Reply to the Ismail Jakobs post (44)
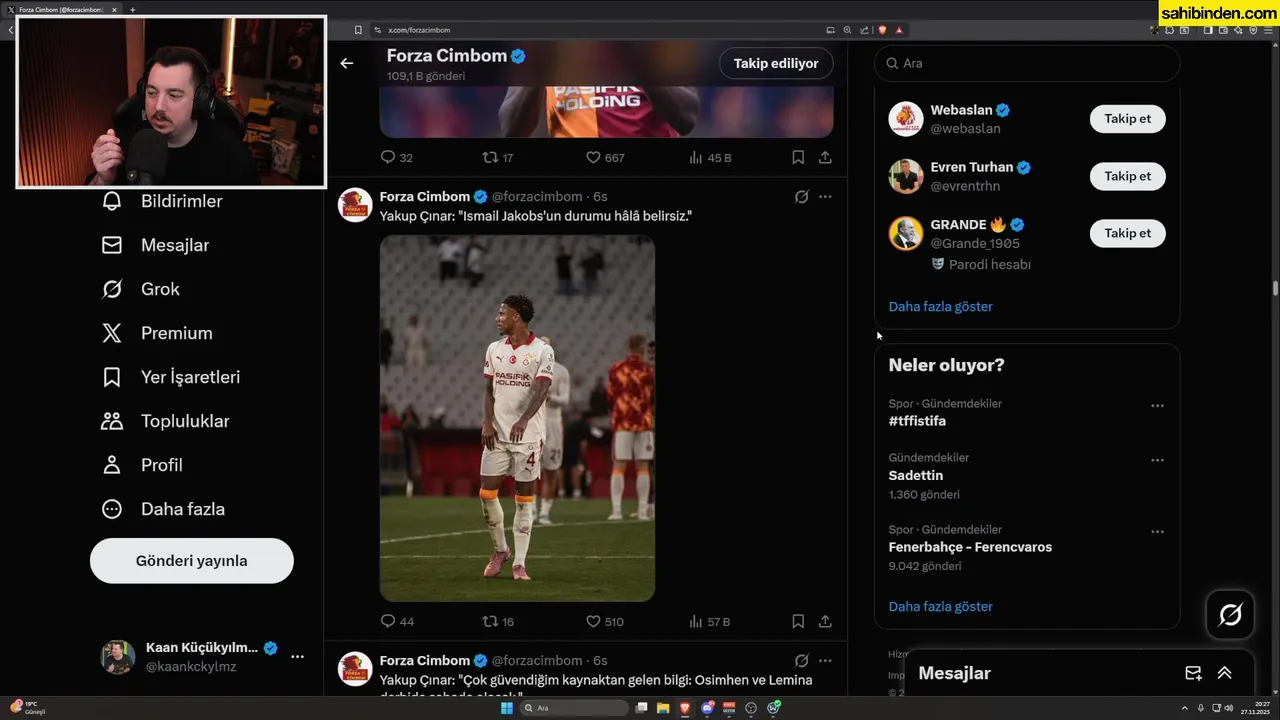 click(x=389, y=621)
